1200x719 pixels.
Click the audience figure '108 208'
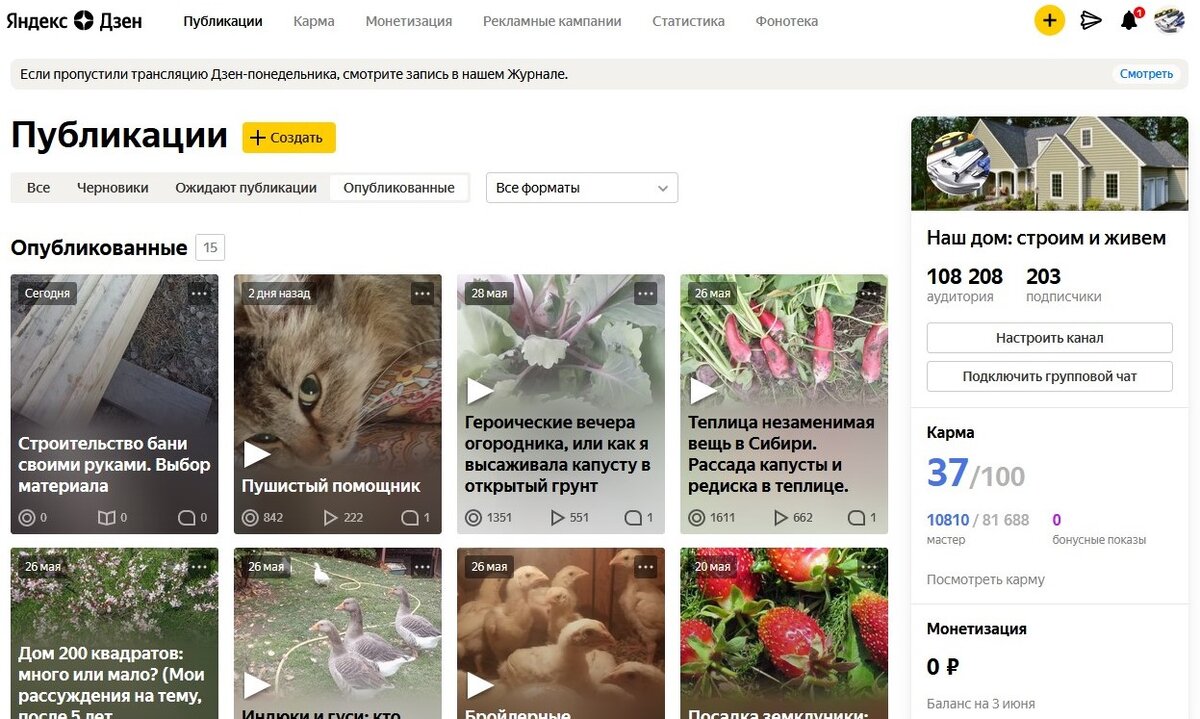point(964,277)
